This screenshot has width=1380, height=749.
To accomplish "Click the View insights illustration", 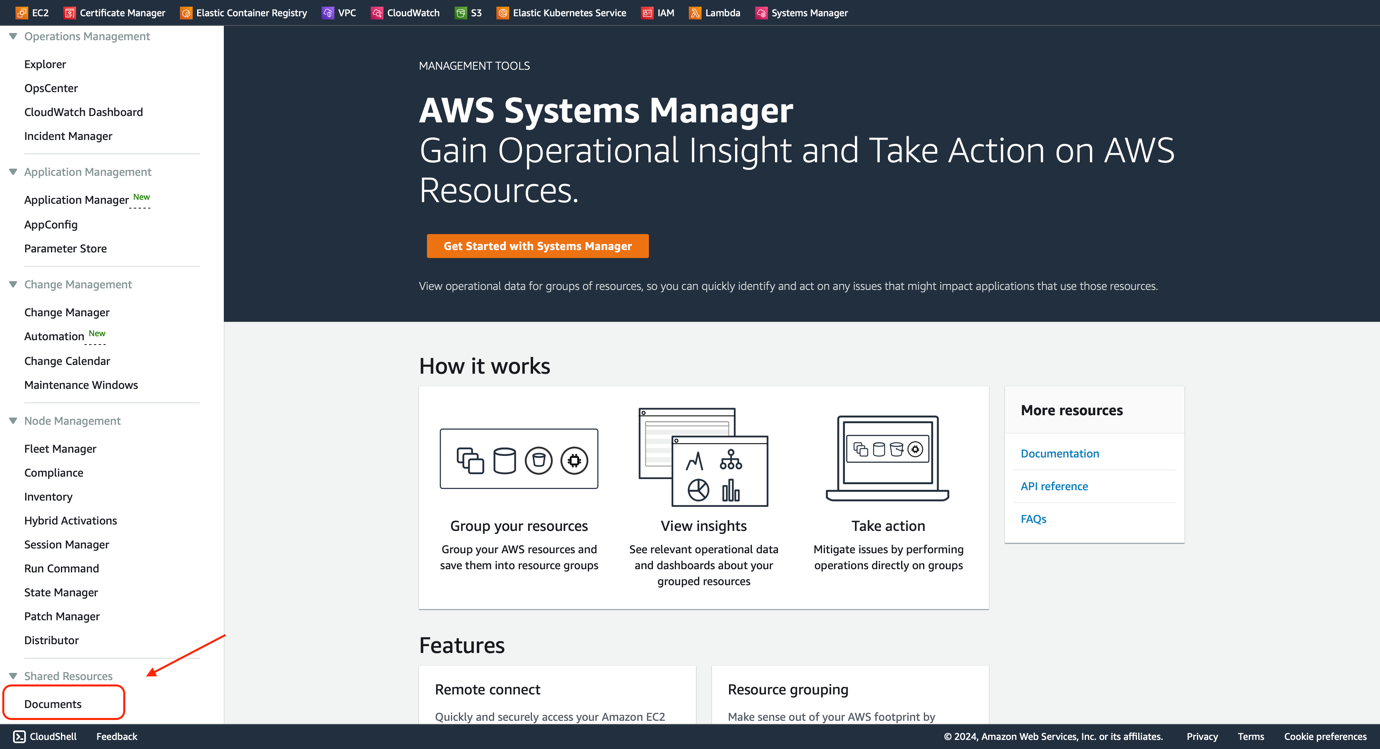I will 704,457.
